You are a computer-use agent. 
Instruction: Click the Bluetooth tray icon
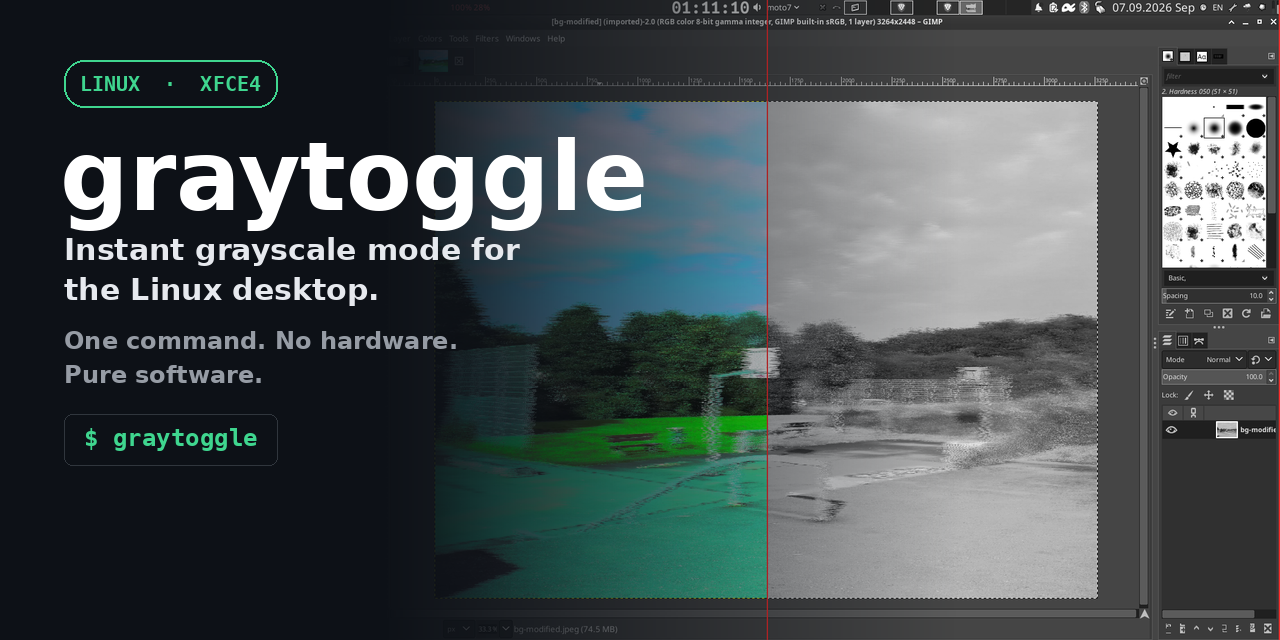click(1084, 7)
